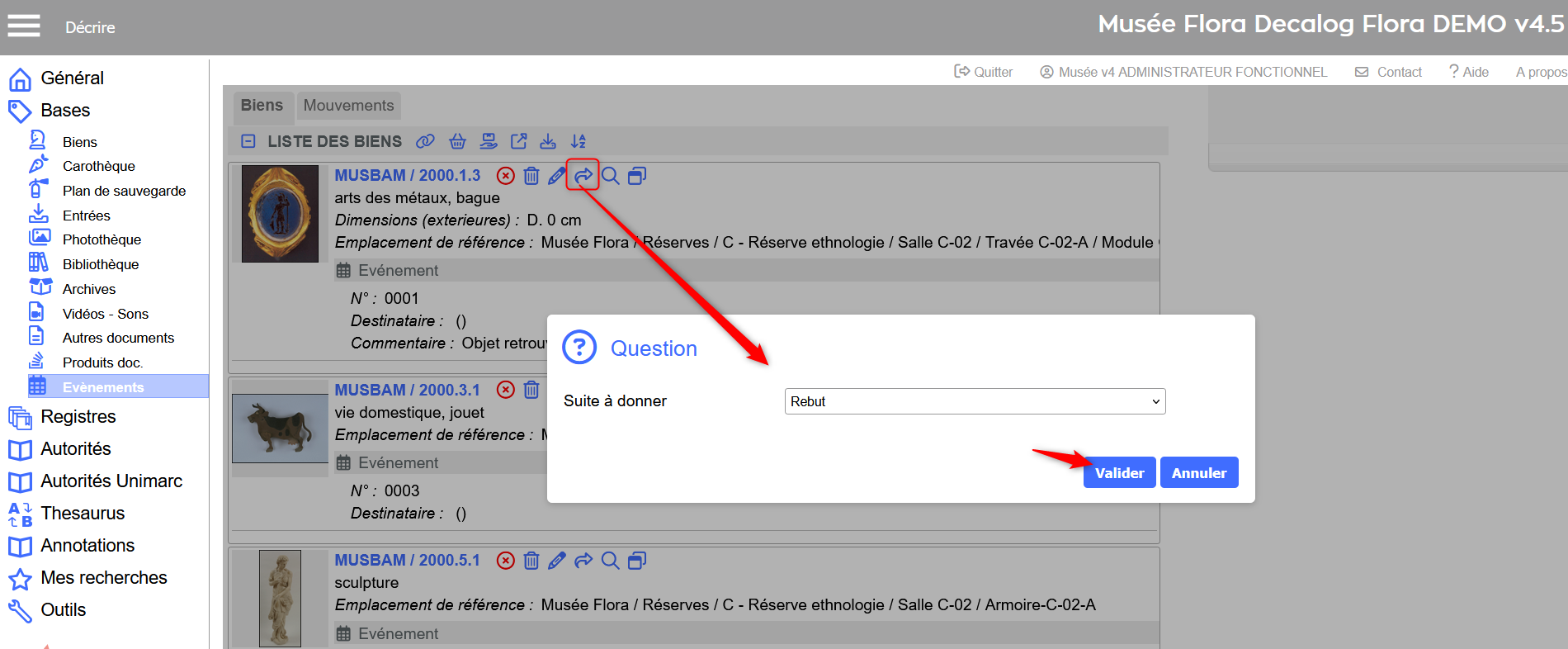Click the duplicate icon for MUSBAM / 2000.1.3
The width and height of the screenshot is (1568, 649).
636,176
